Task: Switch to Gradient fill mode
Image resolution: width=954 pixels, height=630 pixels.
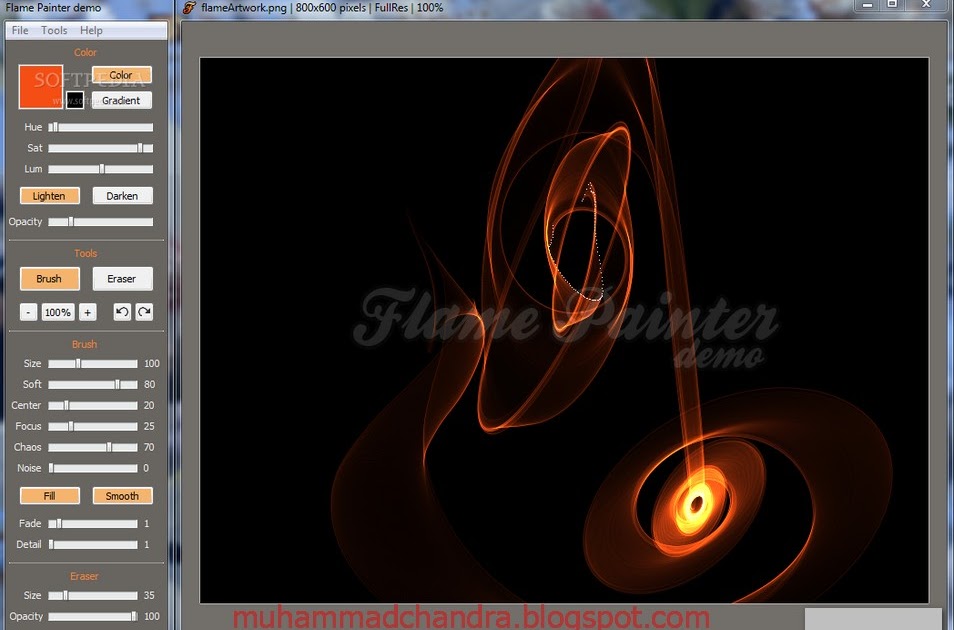Action: pos(121,100)
